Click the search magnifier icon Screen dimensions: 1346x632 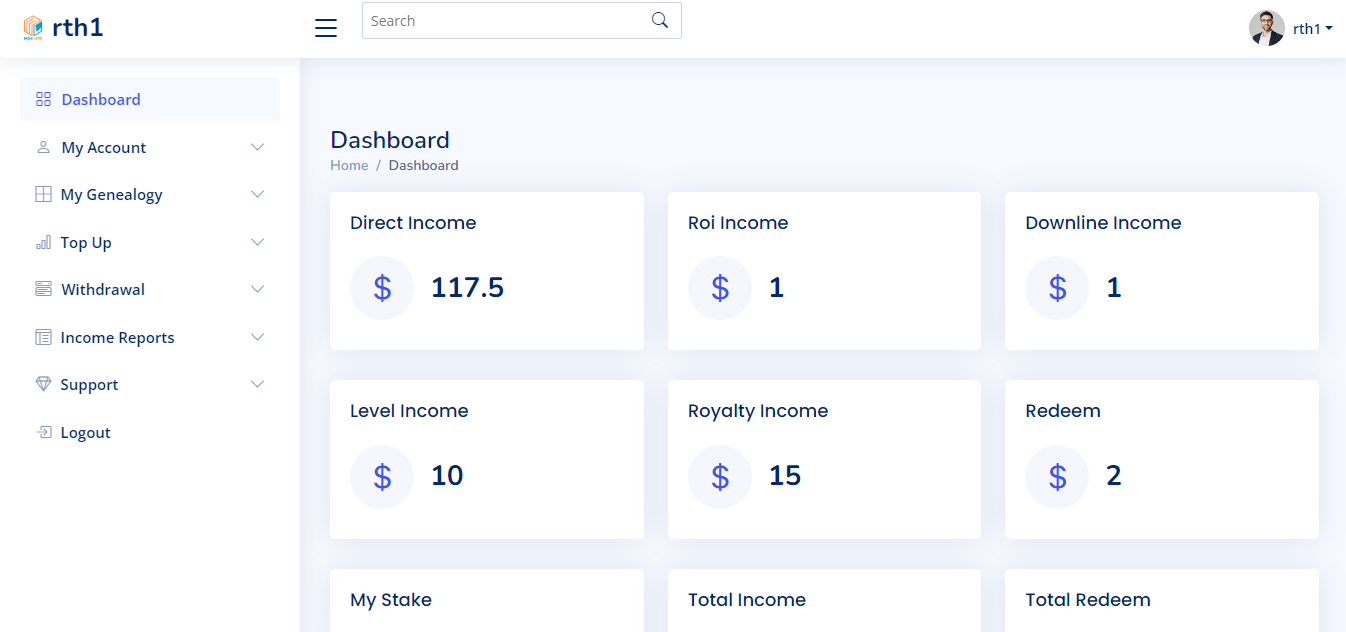coord(660,20)
